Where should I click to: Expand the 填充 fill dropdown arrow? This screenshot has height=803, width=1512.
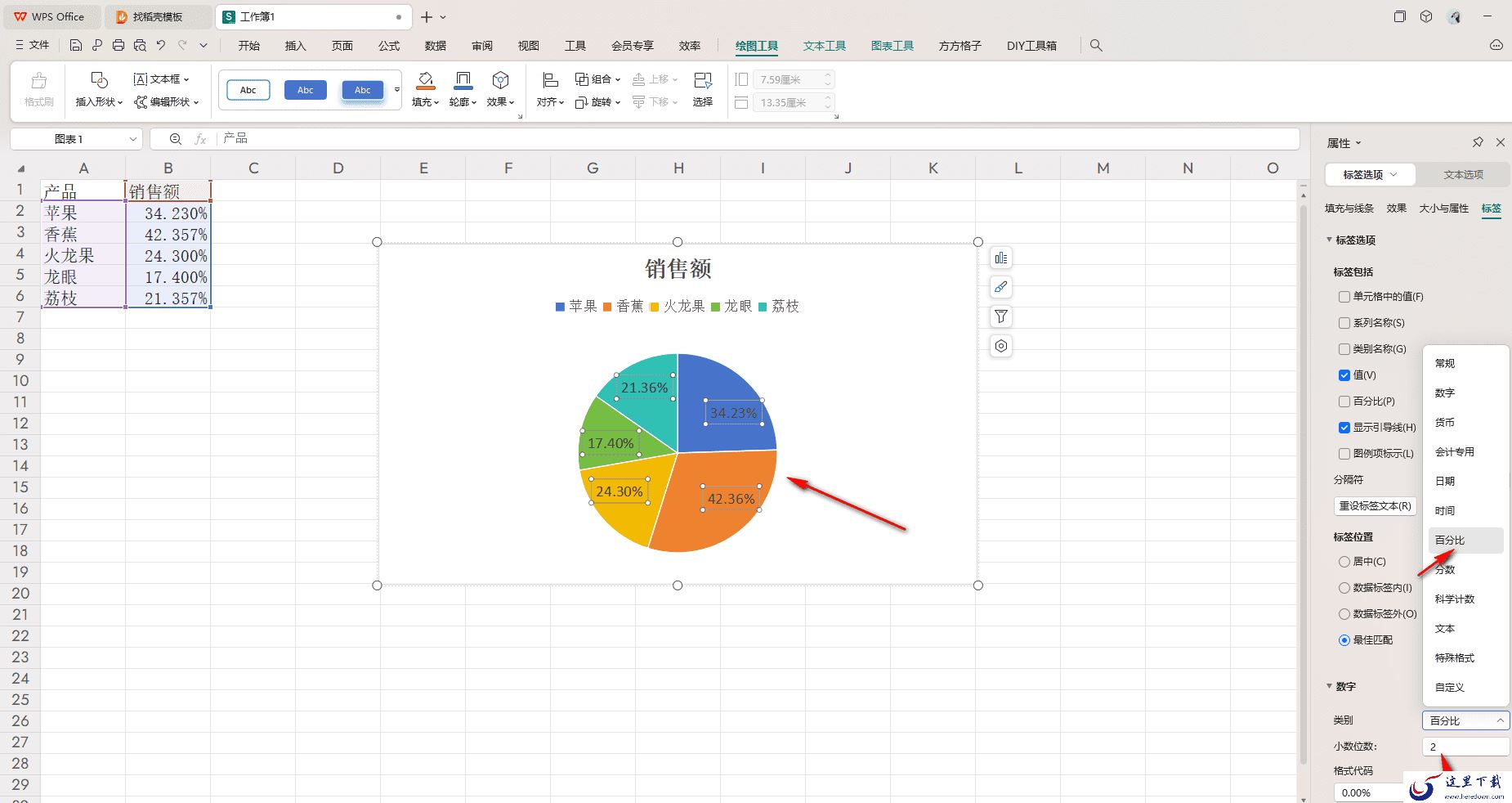[x=436, y=103]
